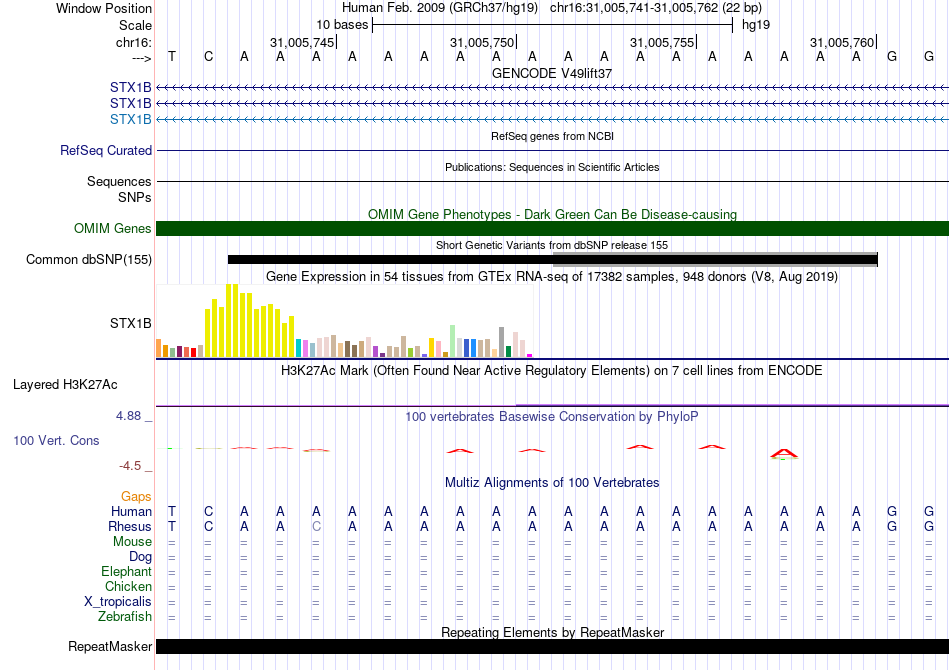
Task: Click the GENCODE V49lift37 track title
Action: [552, 74]
